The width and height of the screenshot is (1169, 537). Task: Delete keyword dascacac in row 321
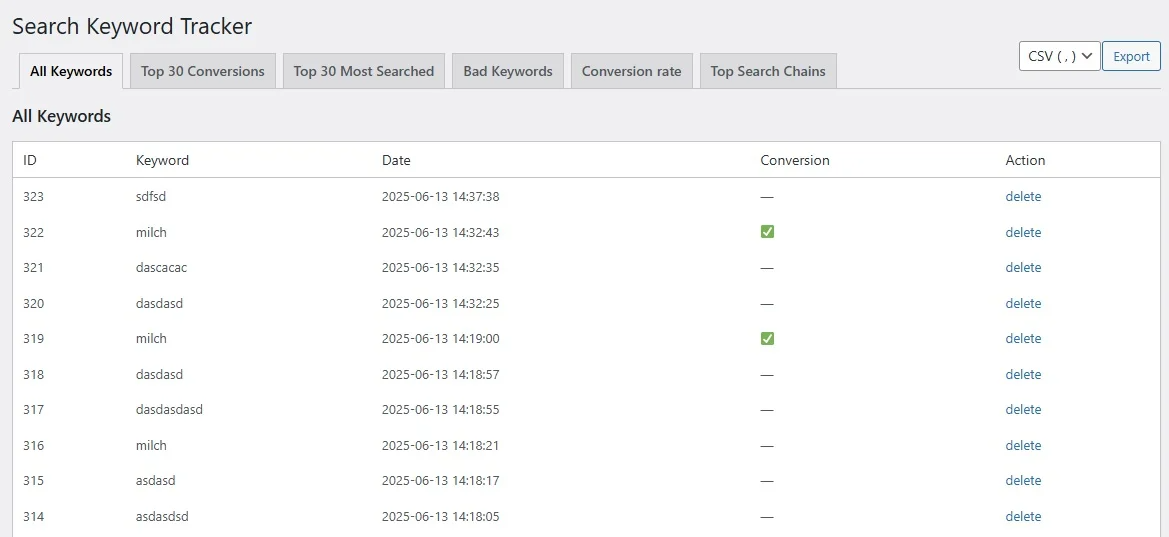[1023, 268]
